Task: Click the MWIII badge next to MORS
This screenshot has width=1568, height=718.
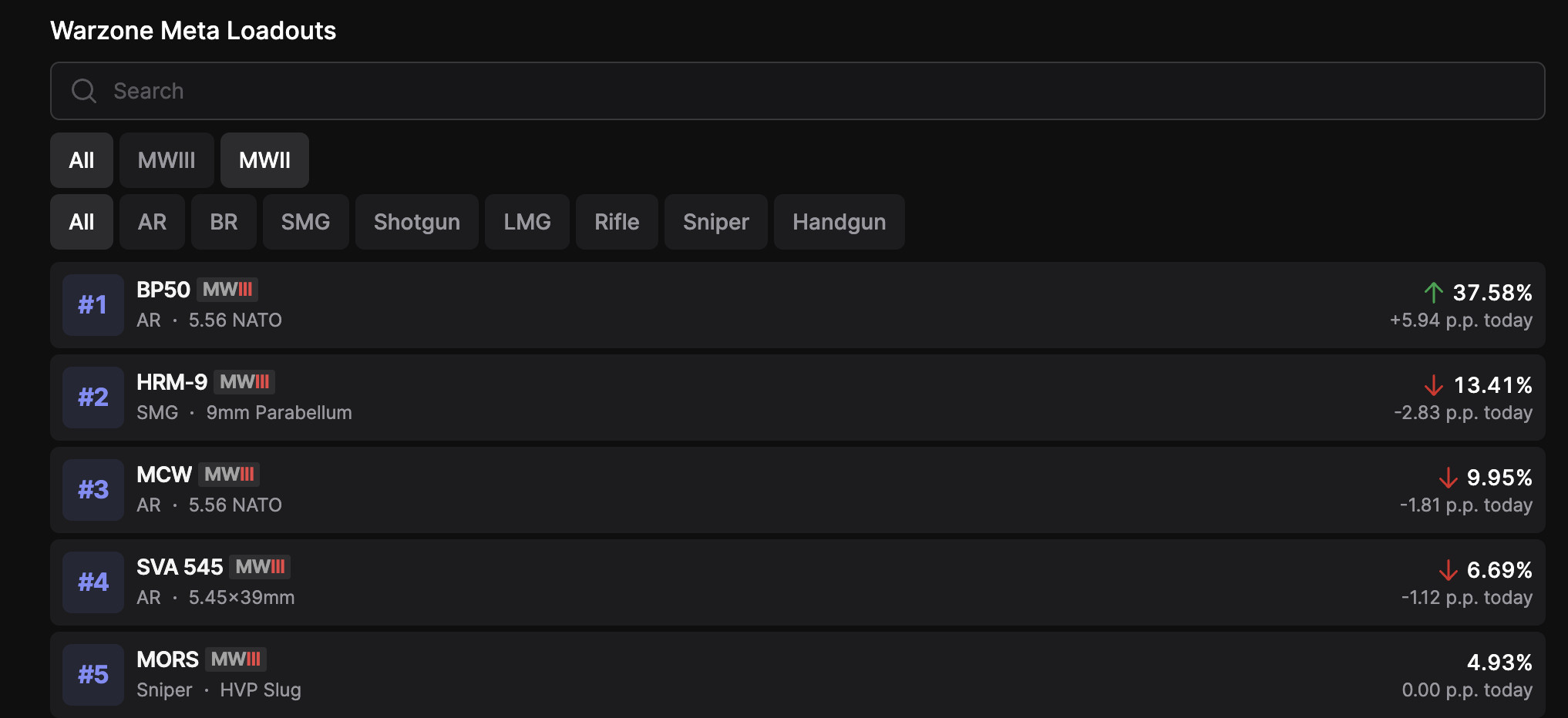Action: click(x=236, y=659)
